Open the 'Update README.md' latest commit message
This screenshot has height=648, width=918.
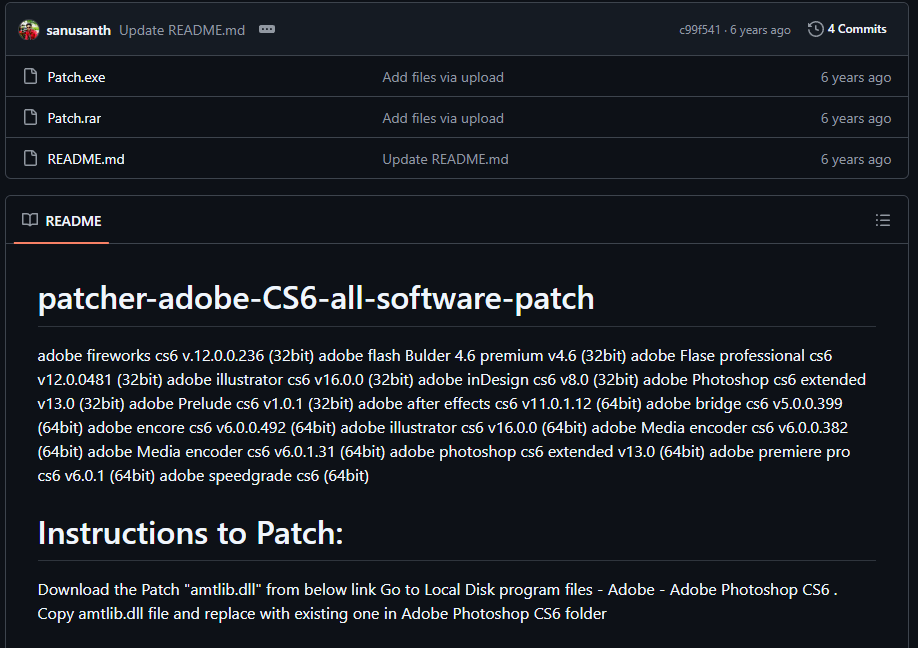point(182,30)
